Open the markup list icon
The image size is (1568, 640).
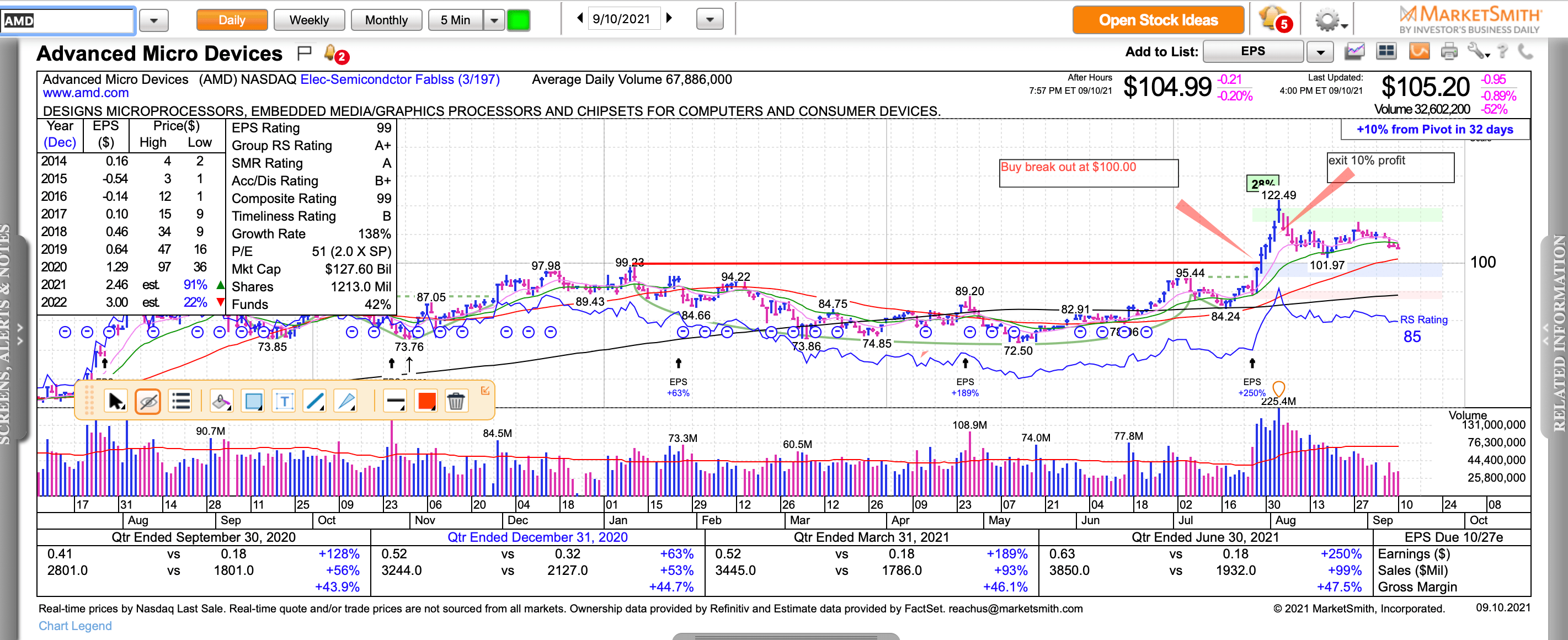(x=181, y=401)
